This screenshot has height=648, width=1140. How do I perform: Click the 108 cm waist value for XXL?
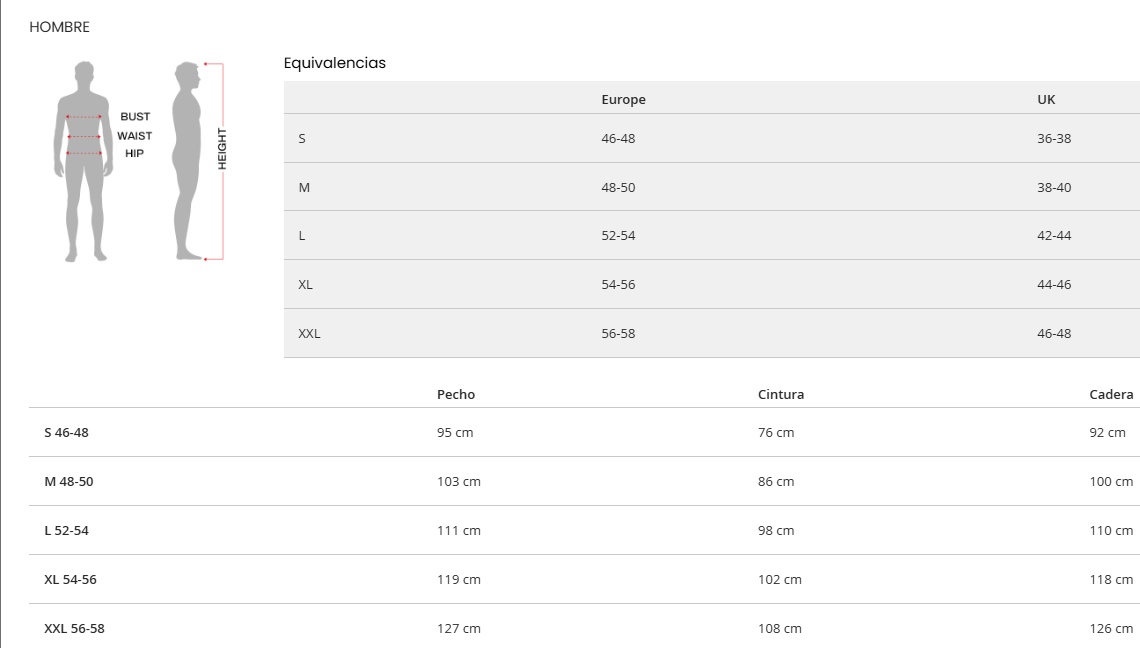point(779,628)
